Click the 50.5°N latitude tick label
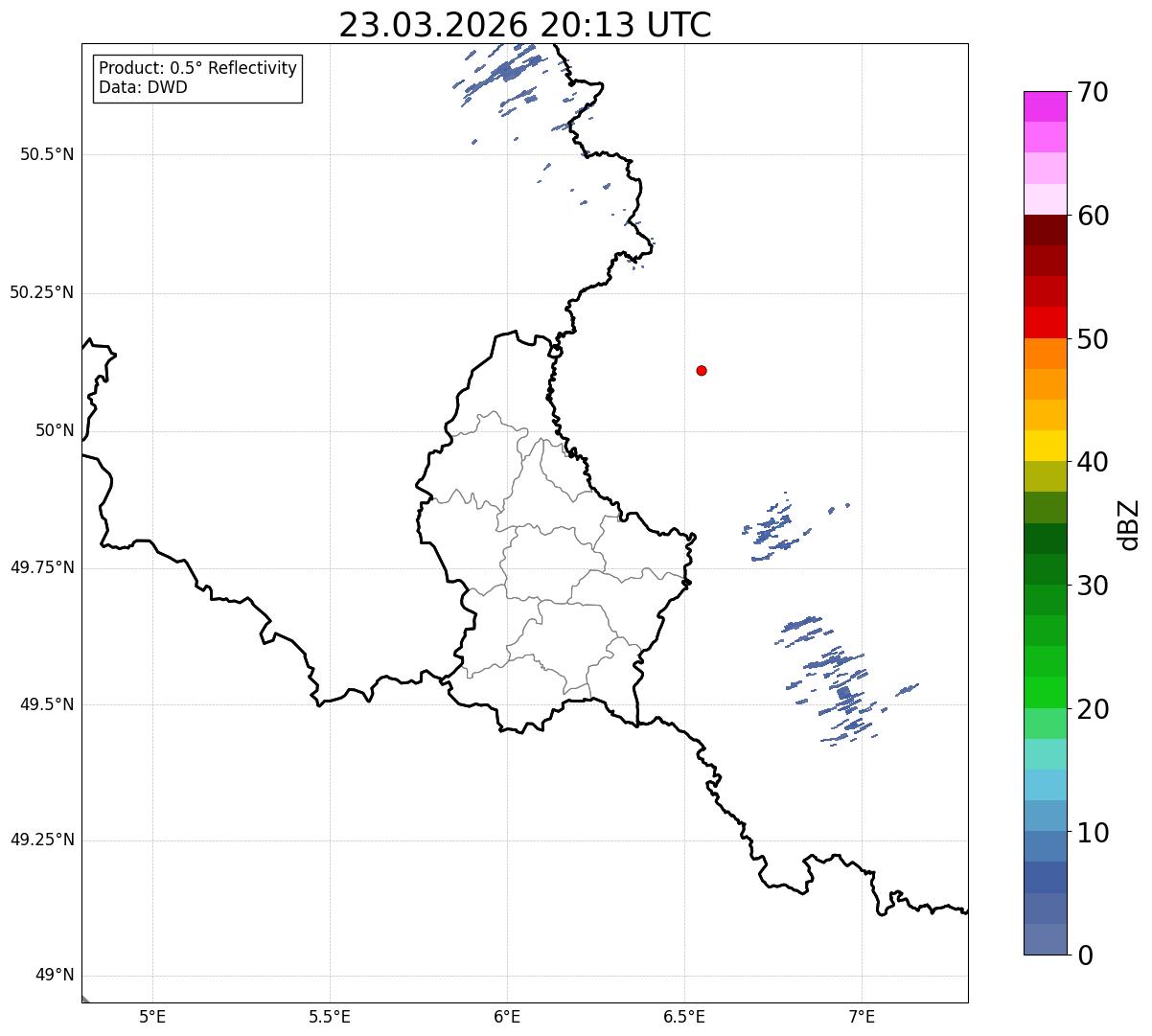This screenshot has height=1036, width=1152. click(x=47, y=154)
